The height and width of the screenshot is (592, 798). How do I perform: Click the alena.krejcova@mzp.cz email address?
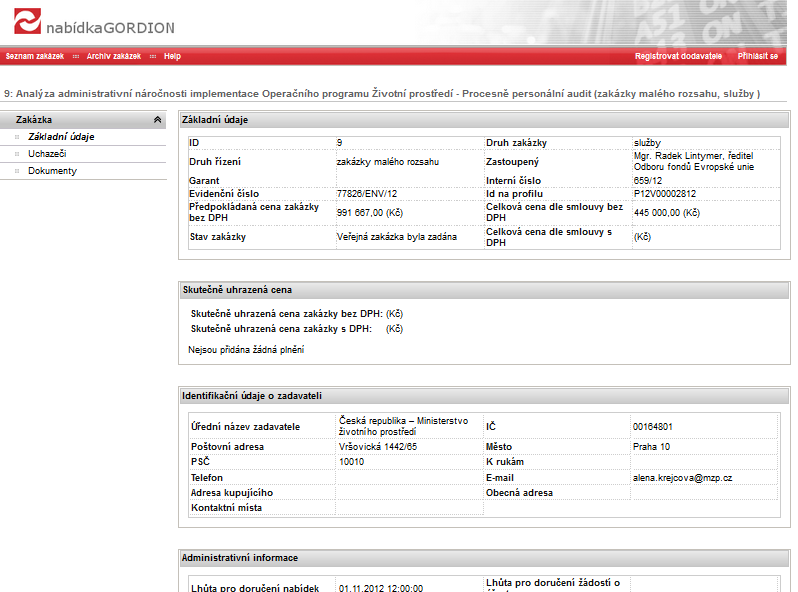[x=682, y=478]
